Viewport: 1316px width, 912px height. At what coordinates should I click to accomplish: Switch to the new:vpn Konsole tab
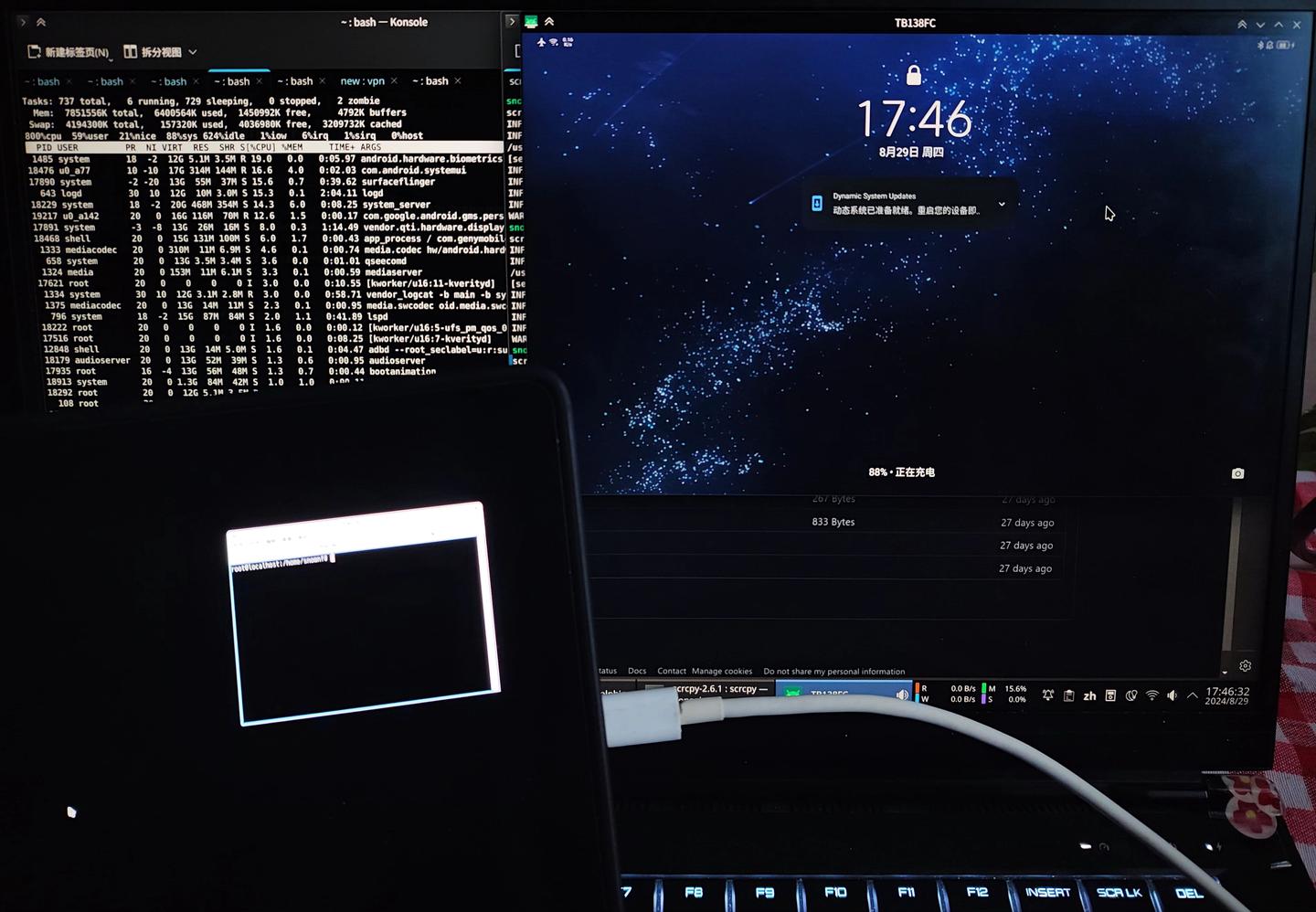(362, 80)
